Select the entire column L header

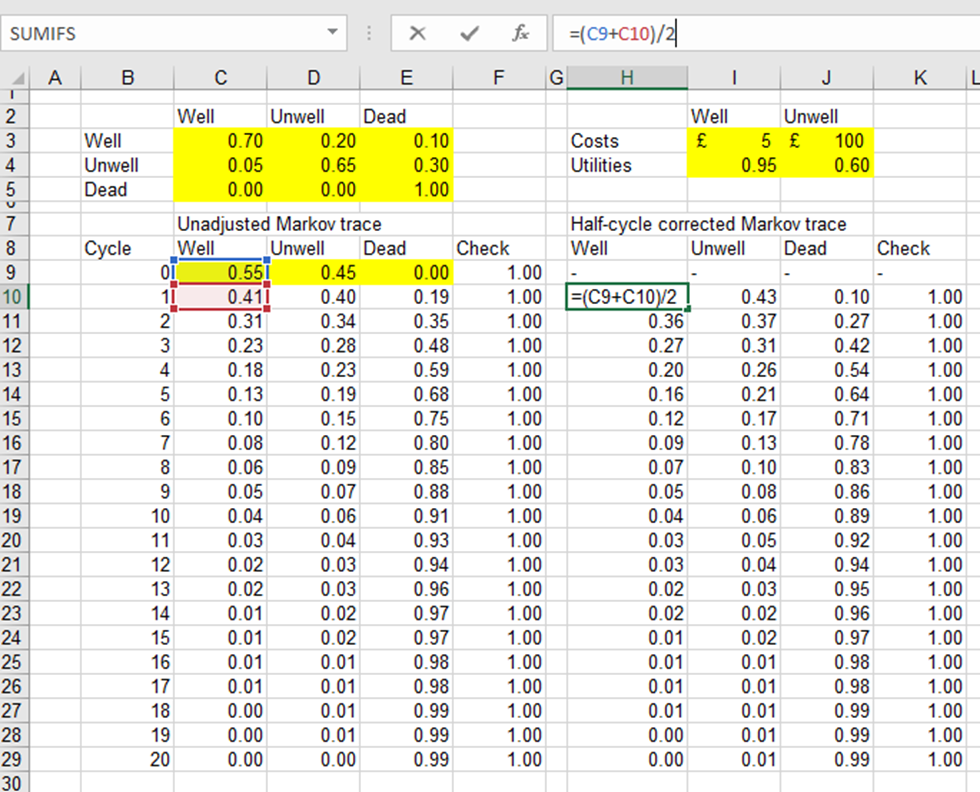click(971, 76)
